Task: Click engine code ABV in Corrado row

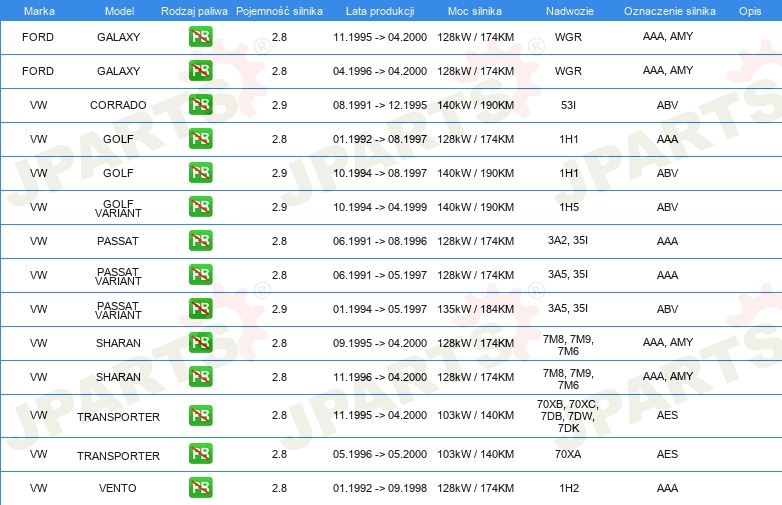Action: coord(667,105)
